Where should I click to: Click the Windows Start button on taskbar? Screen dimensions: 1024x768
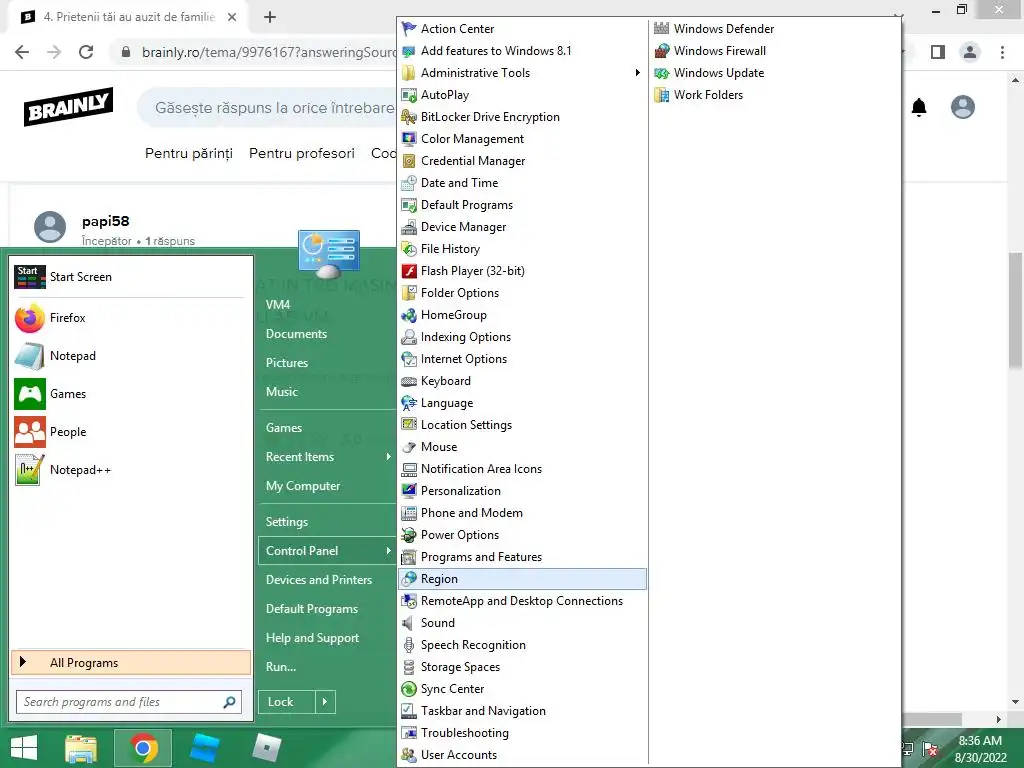pyautogui.click(x=24, y=748)
